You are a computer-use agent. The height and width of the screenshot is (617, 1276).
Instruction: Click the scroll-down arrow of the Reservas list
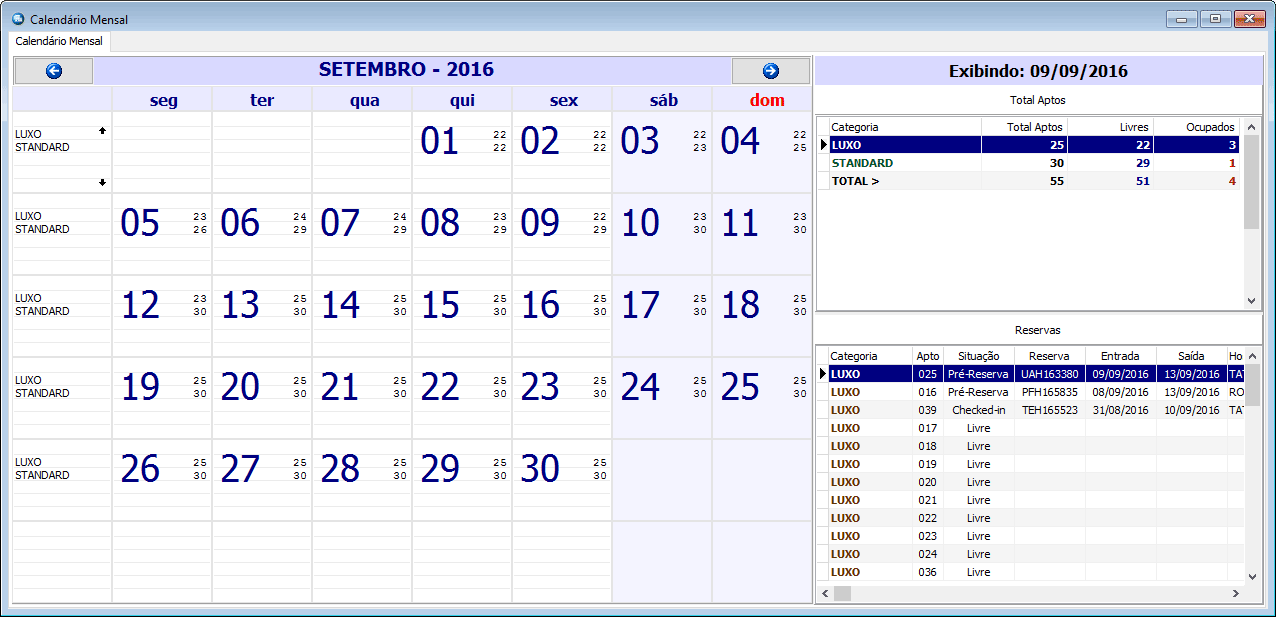coord(1252,576)
